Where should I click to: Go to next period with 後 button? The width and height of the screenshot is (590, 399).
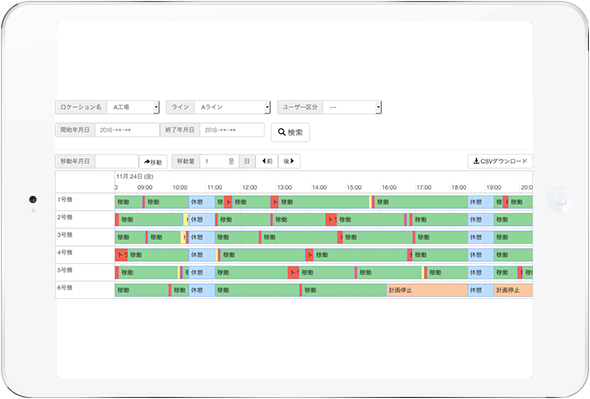pyautogui.click(x=289, y=161)
